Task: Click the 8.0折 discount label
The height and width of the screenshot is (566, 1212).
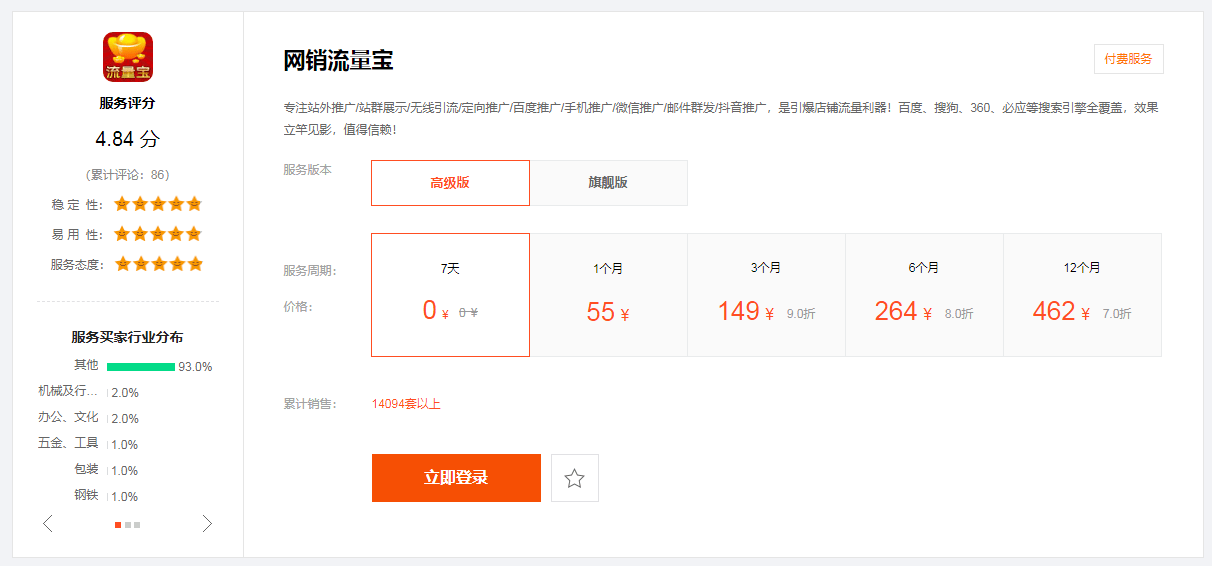Action: (x=959, y=313)
